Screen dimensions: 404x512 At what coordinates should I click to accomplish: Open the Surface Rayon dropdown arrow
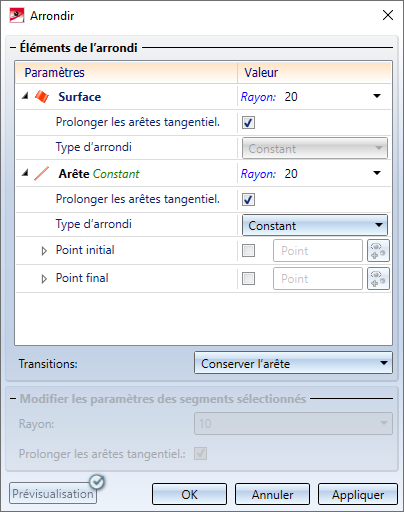377,96
